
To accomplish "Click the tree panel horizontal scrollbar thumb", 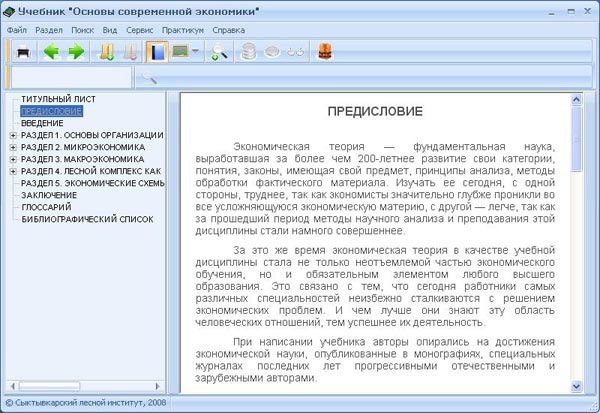I will pyautogui.click(x=49, y=386).
